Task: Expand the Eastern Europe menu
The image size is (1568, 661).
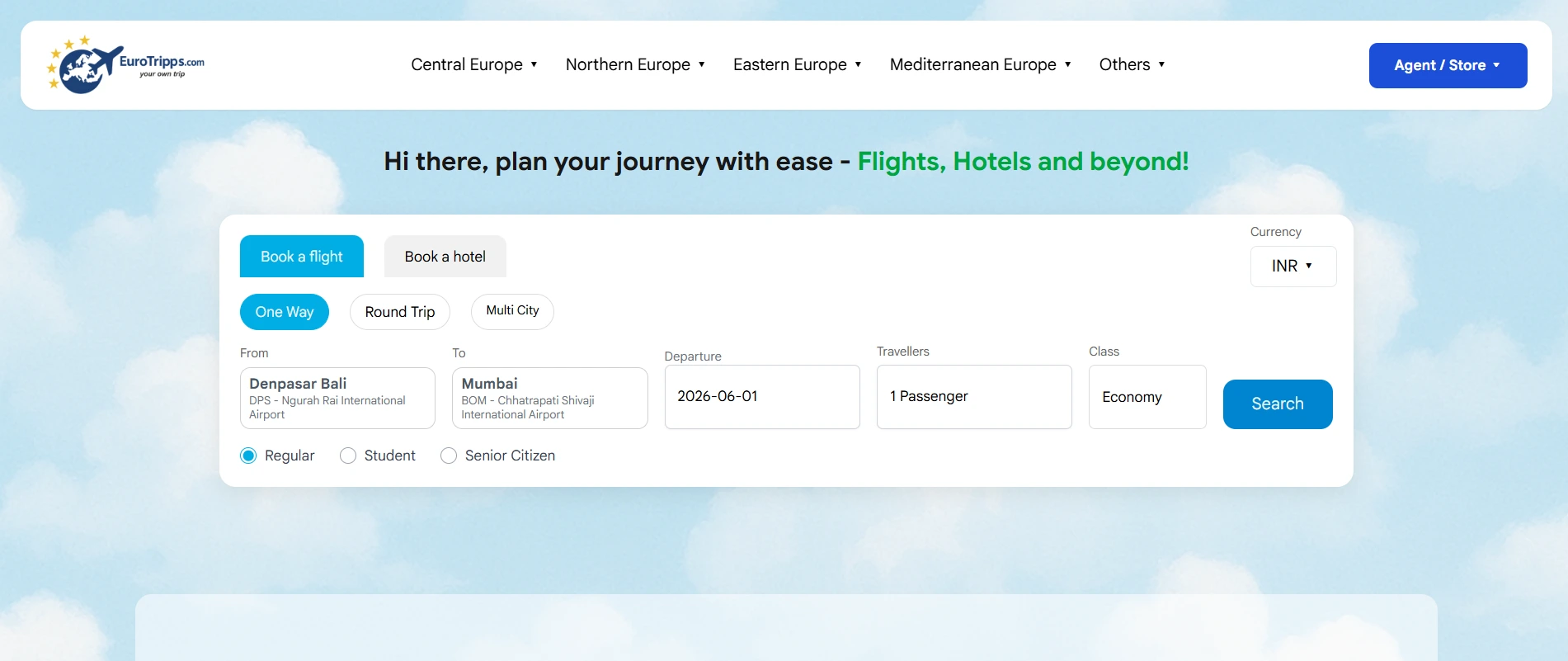Action: (797, 64)
